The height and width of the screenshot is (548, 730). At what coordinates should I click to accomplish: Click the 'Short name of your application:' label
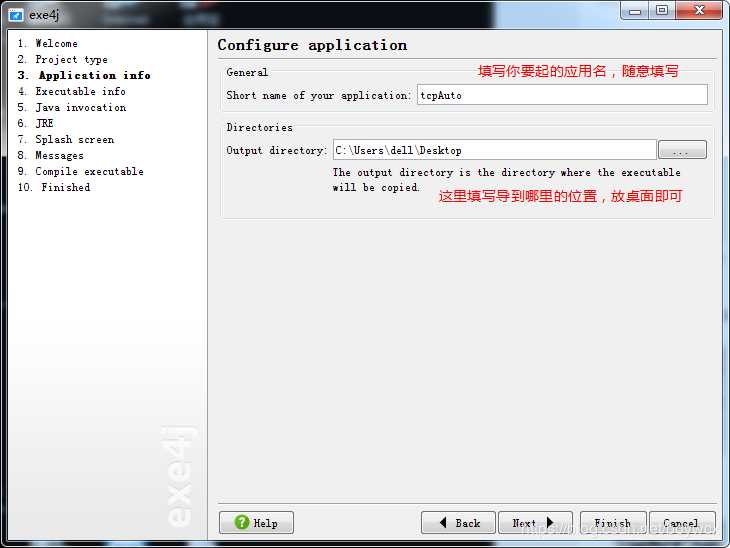click(x=319, y=95)
